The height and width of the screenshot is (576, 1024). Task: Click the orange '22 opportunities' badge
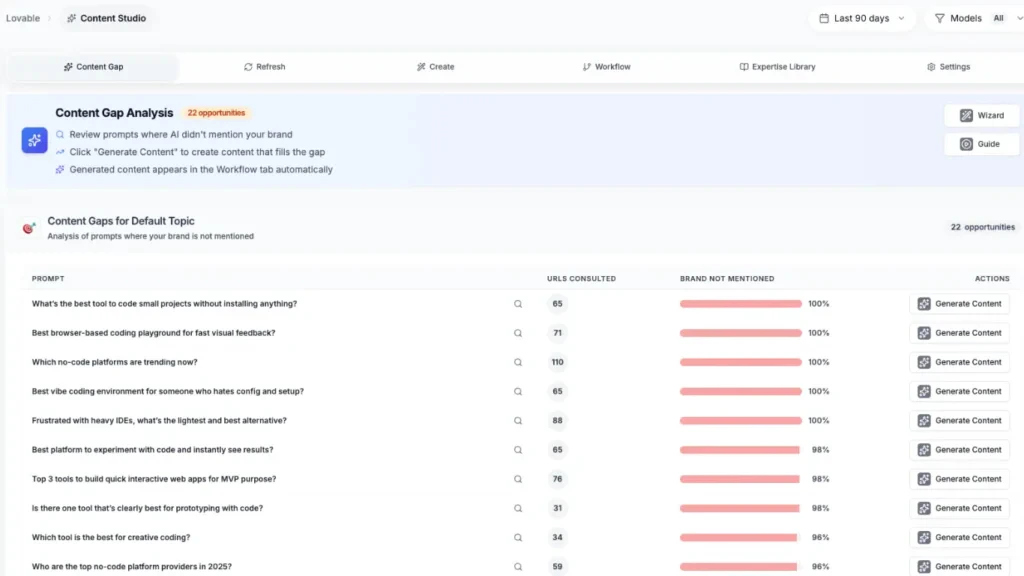point(216,113)
